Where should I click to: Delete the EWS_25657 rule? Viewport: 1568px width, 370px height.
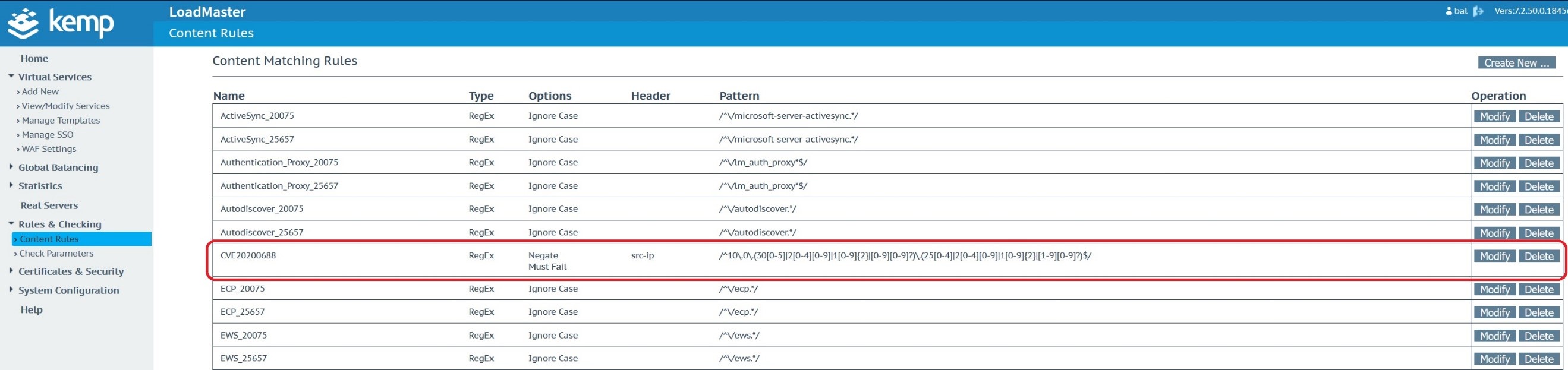(x=1539, y=359)
